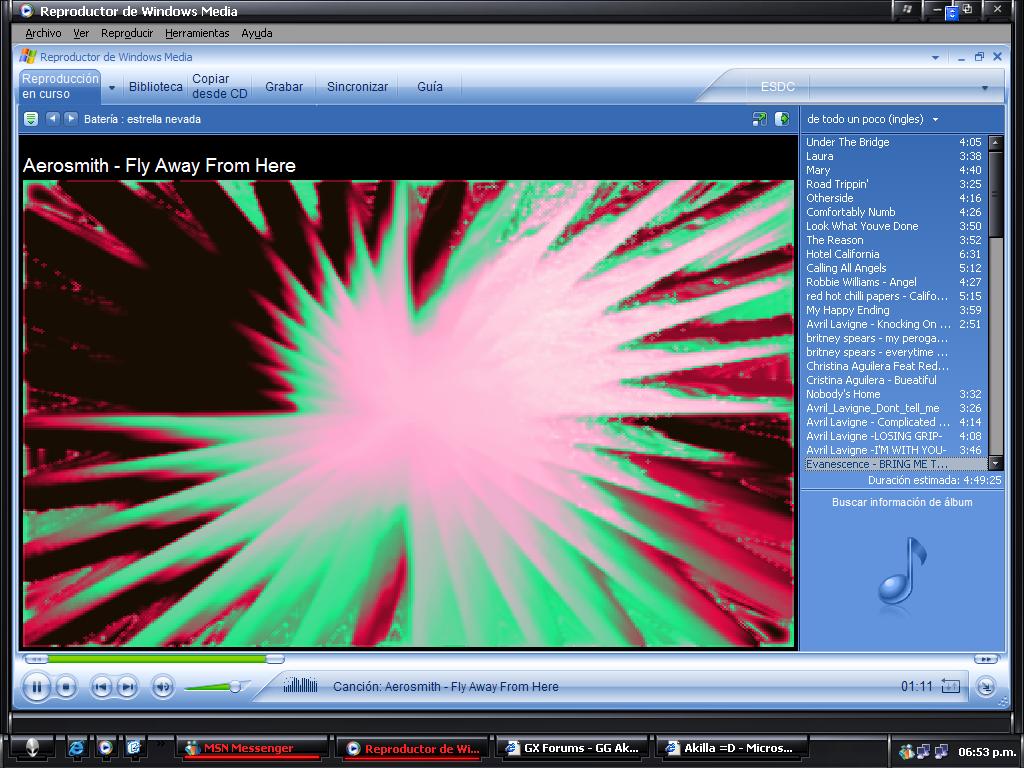Screen dimensions: 1024x768
Task: Open the Reproducir menu
Action: coord(127,33)
